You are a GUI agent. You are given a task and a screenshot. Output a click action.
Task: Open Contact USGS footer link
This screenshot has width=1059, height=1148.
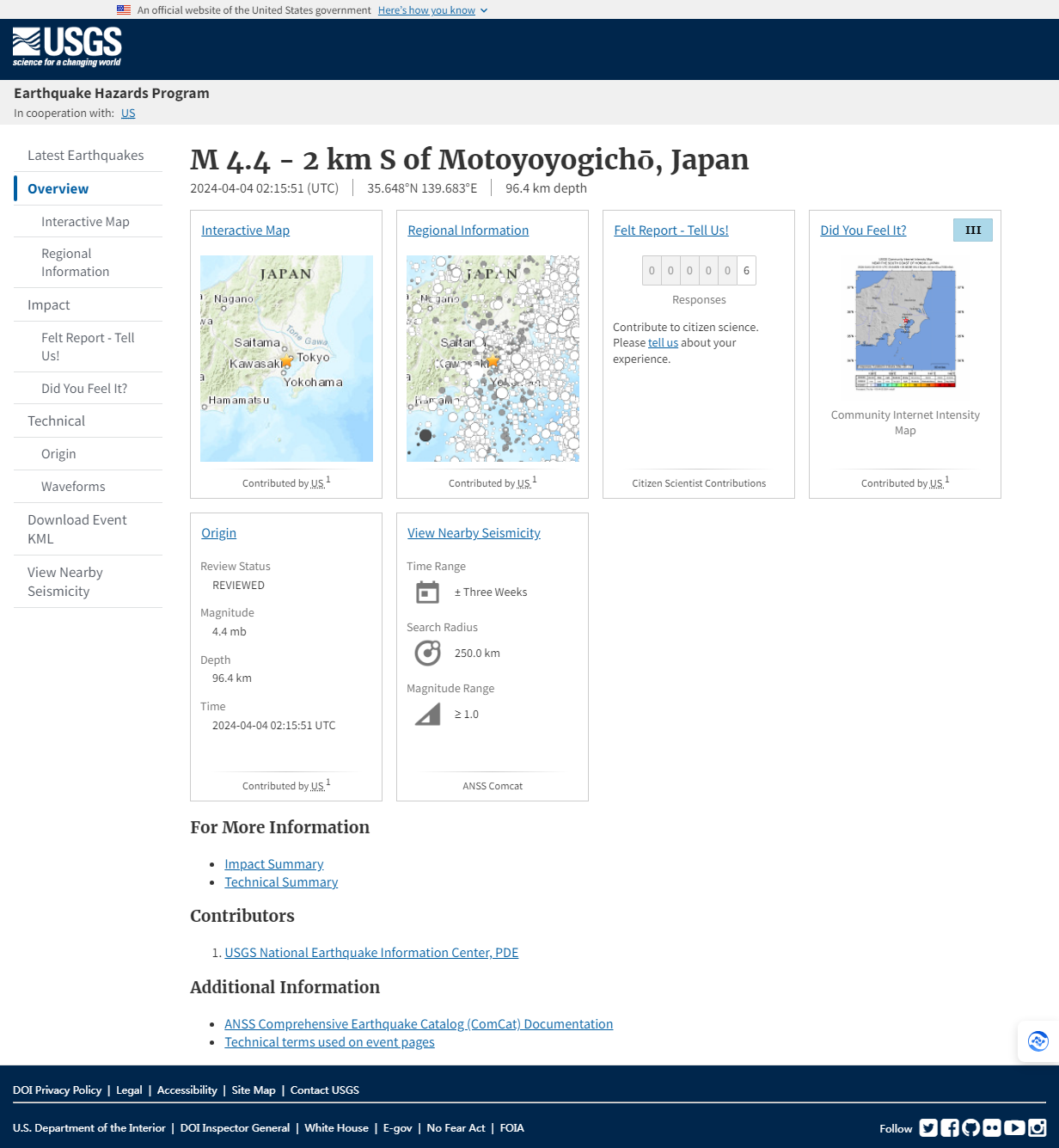click(325, 1090)
